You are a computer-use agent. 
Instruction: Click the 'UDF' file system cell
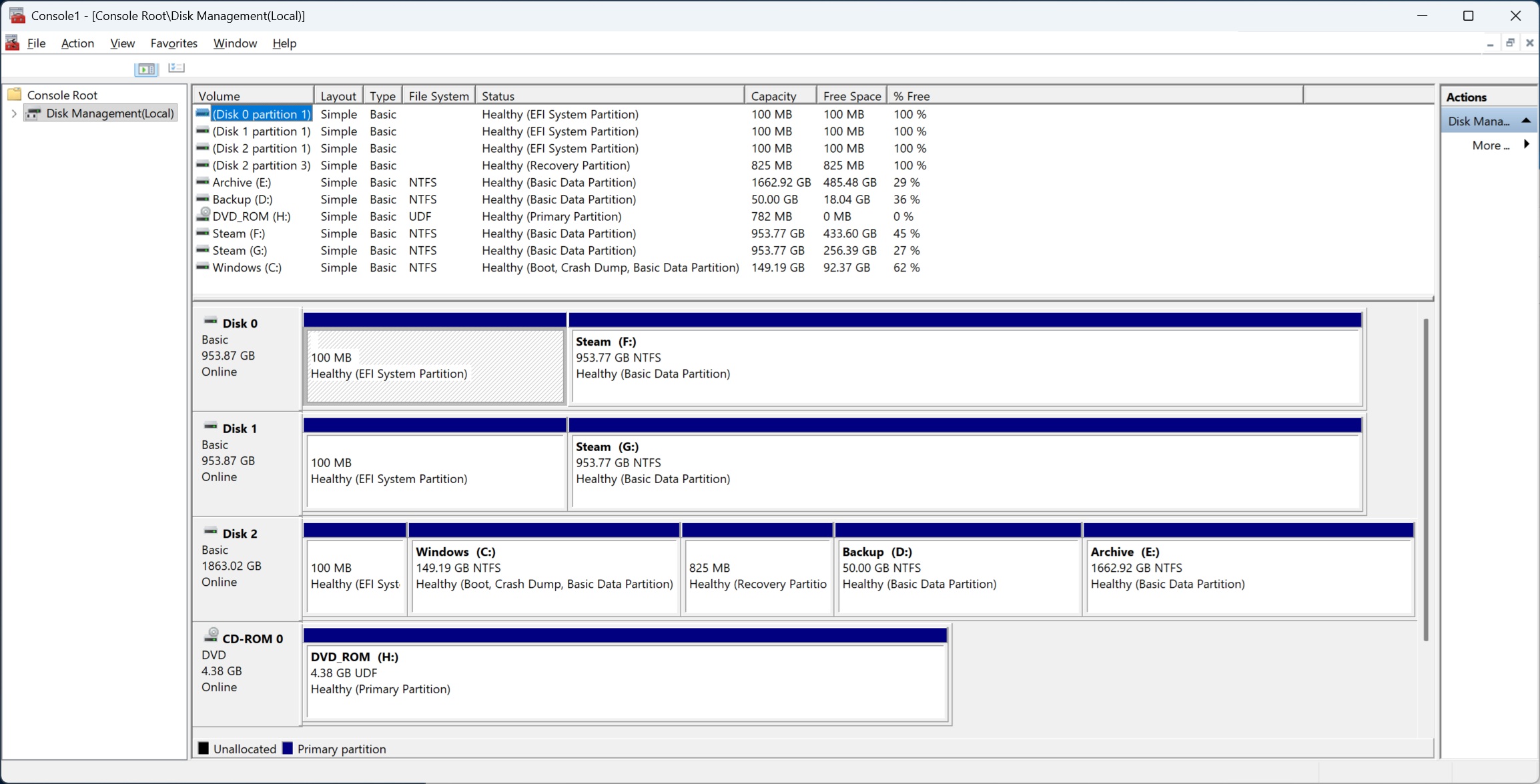(x=420, y=216)
